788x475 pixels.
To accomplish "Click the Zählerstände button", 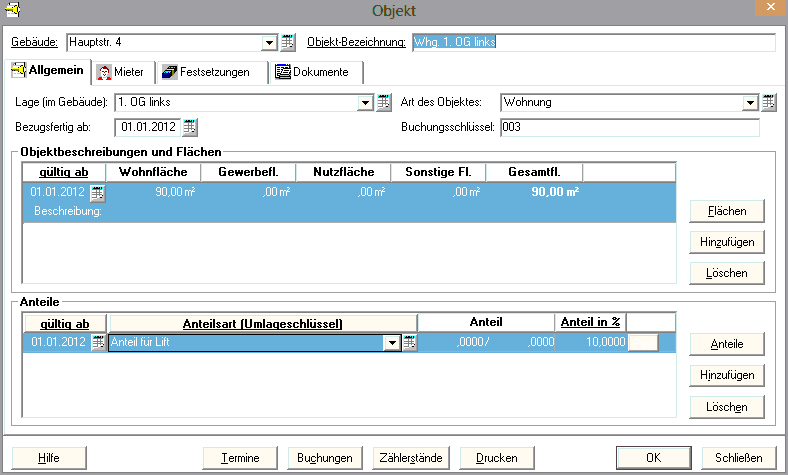I will pos(408,457).
